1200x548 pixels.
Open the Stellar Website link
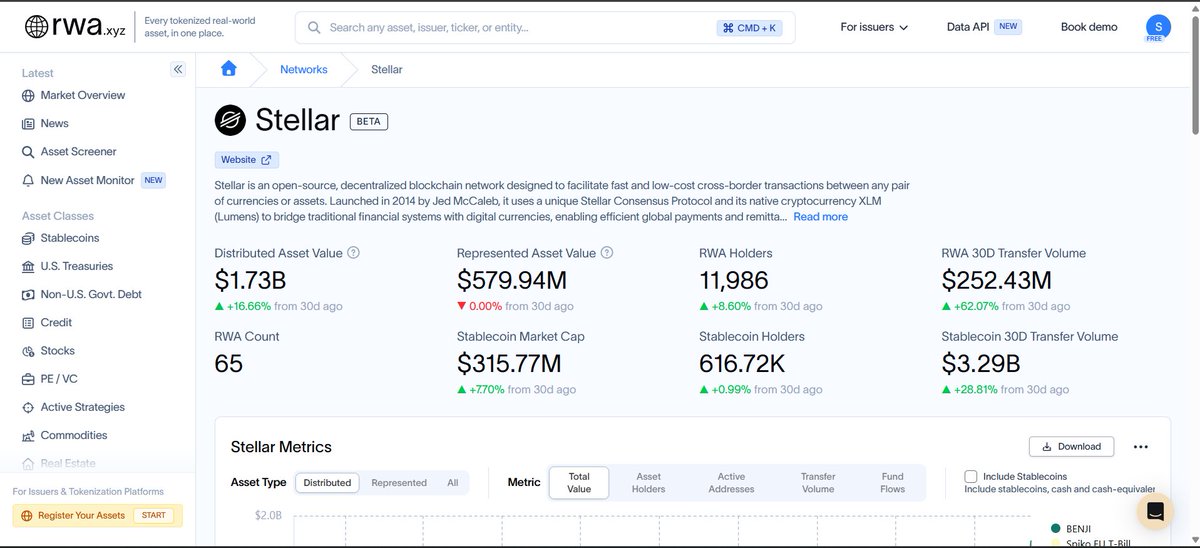pos(247,160)
